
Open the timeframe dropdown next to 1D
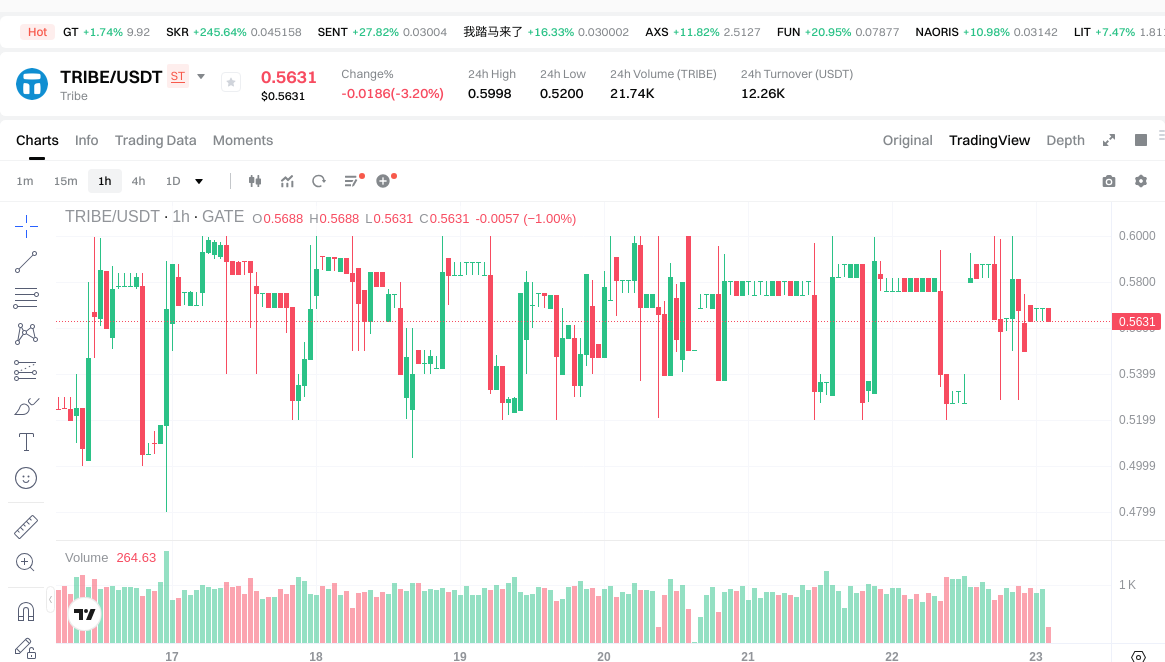point(199,181)
